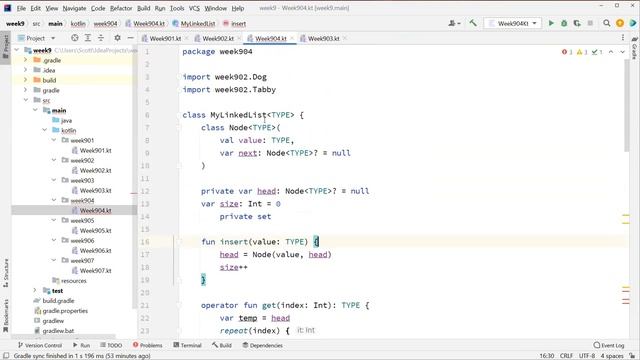Open the Bookmarks tool window stripe
This screenshot has width=640, height=360.
click(6, 316)
